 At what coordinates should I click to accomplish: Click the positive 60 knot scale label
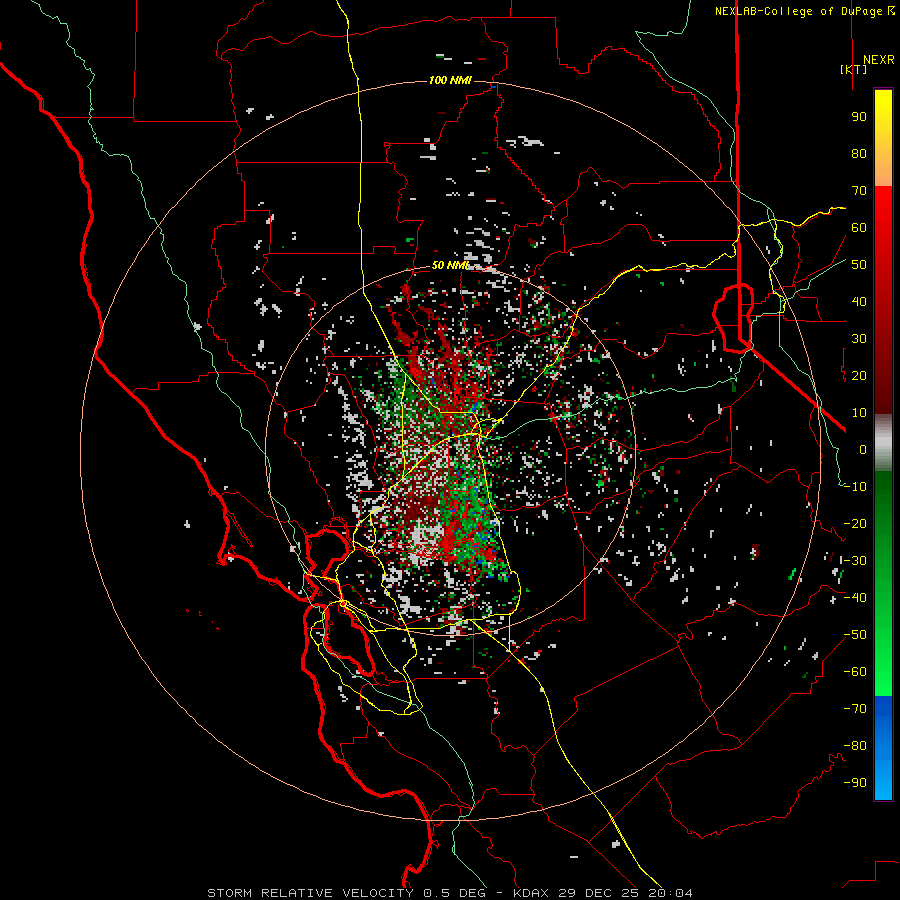(x=859, y=228)
